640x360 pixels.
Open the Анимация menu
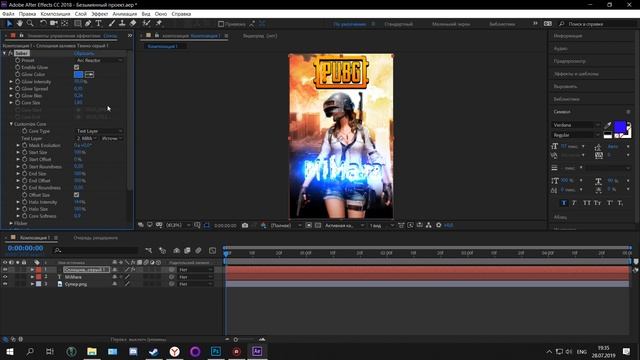pyautogui.click(x=125, y=14)
